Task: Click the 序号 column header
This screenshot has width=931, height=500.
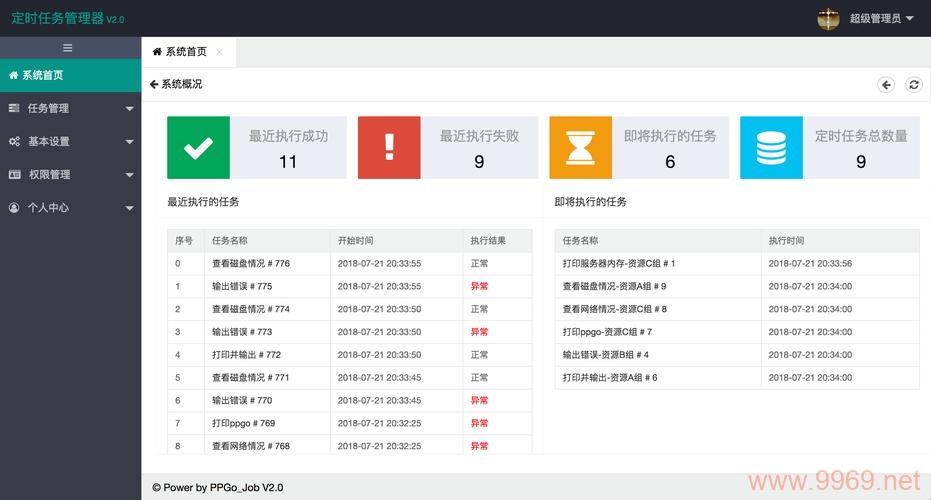Action: pyautogui.click(x=184, y=240)
